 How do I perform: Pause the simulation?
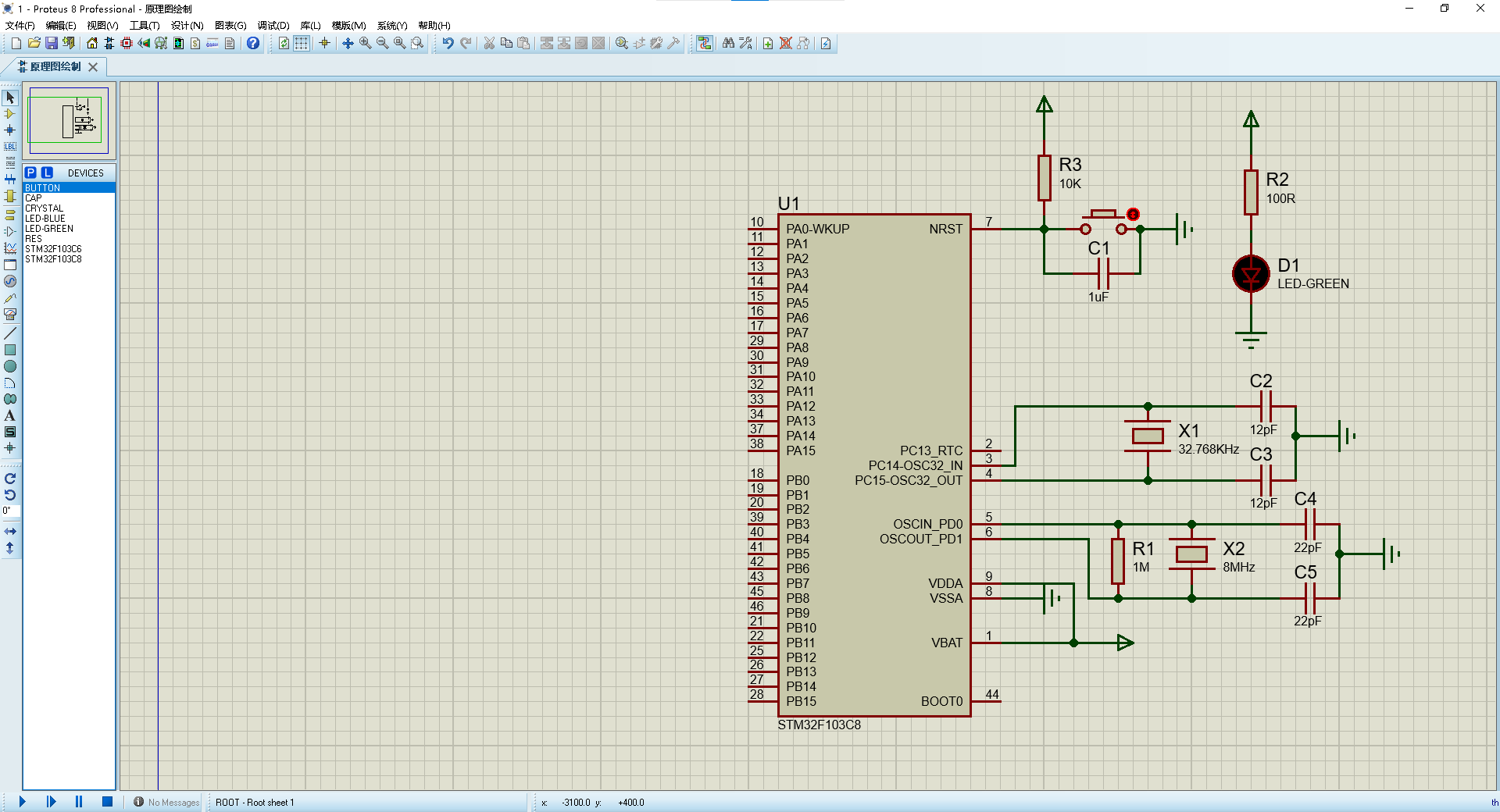tap(79, 802)
